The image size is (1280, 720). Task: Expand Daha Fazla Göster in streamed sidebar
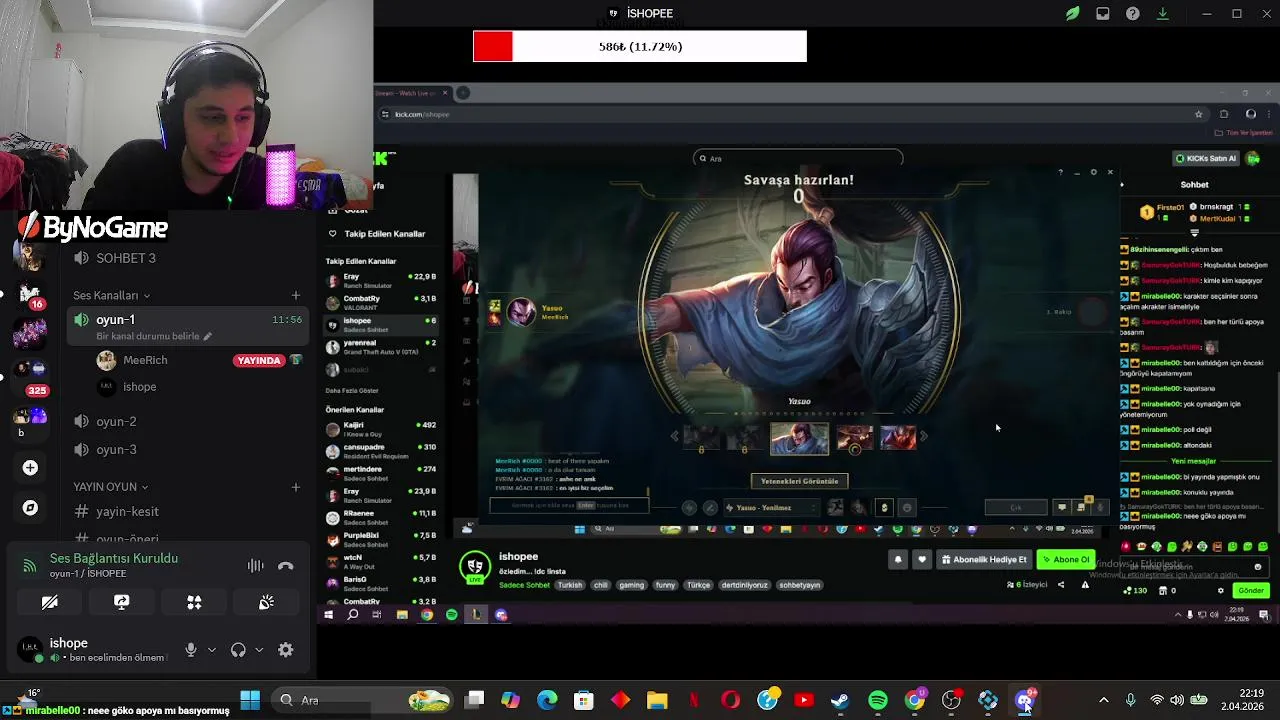pos(352,390)
